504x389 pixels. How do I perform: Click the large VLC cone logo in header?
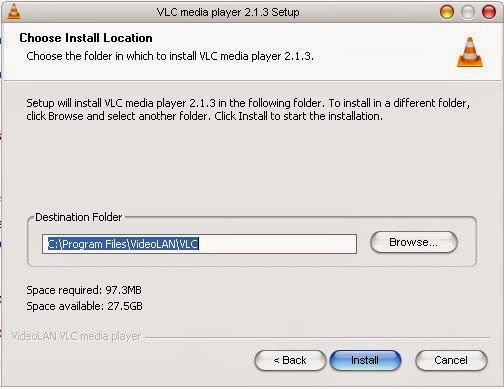pyautogui.click(x=470, y=52)
